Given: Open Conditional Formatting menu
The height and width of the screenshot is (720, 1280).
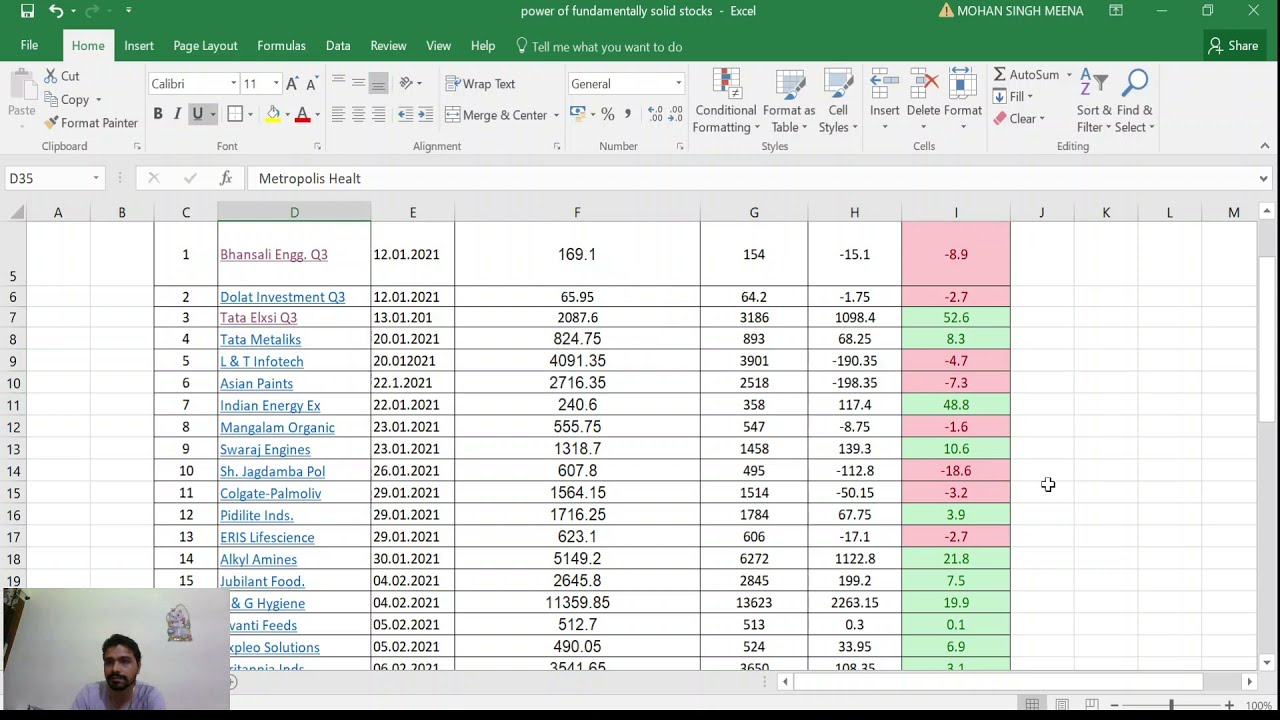Looking at the screenshot, I should pos(726,100).
